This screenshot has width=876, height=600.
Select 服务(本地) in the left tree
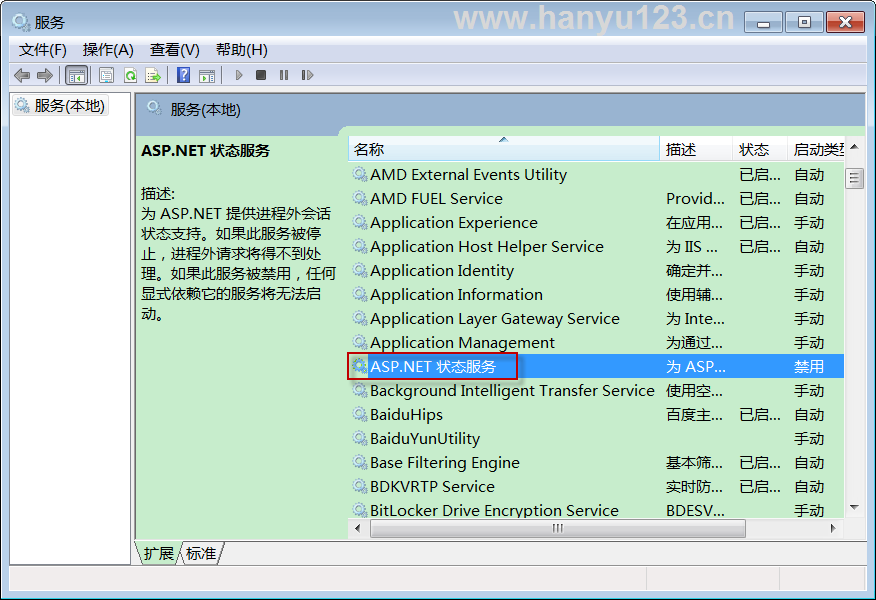[61, 106]
